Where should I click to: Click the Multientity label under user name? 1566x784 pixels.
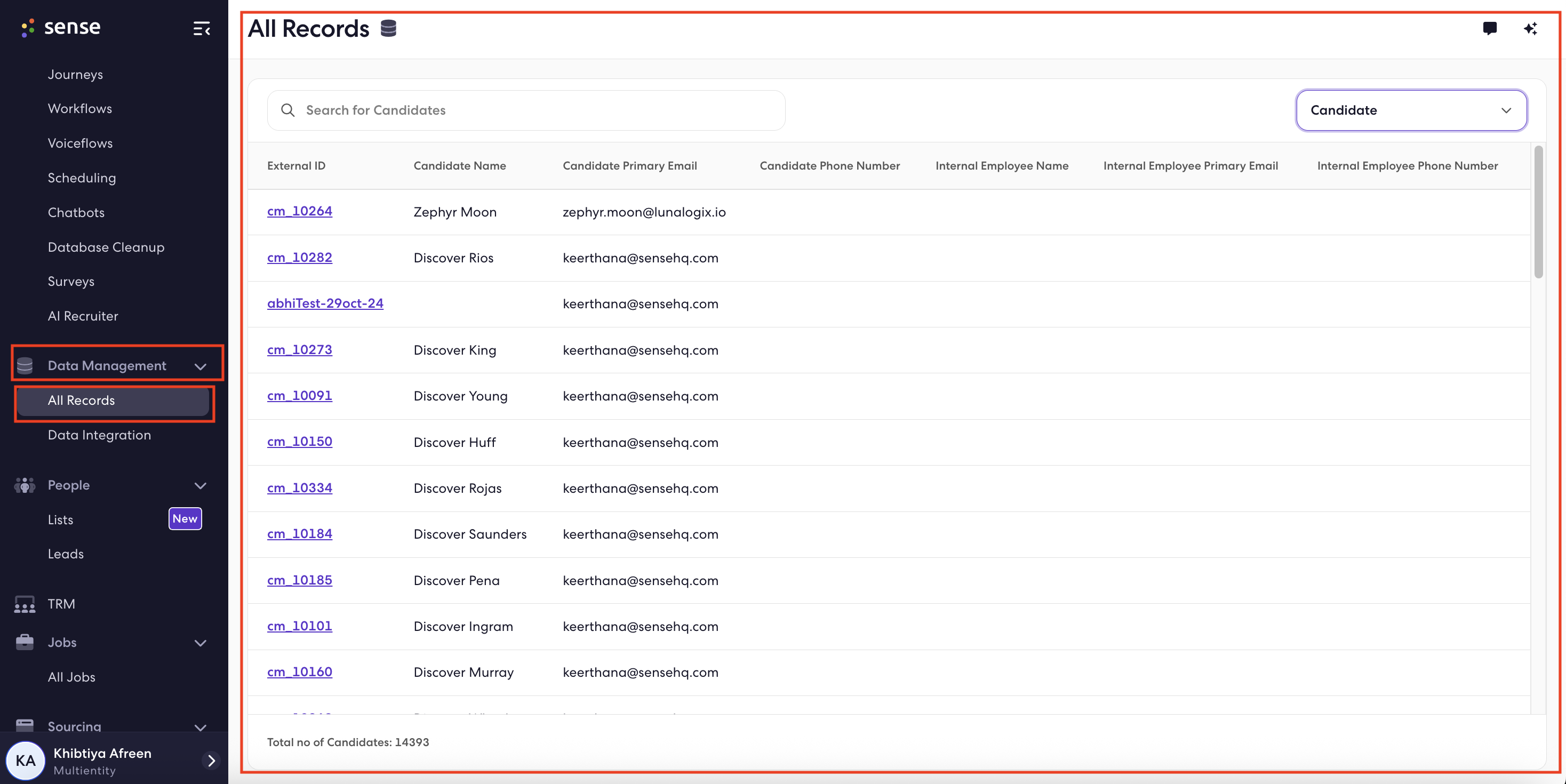(84, 770)
